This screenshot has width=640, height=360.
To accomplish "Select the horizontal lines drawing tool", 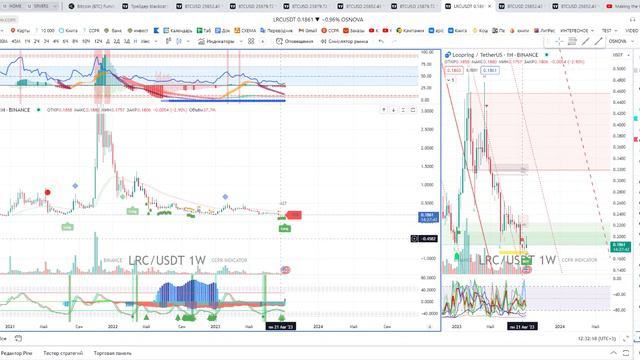I will tap(572, 41).
